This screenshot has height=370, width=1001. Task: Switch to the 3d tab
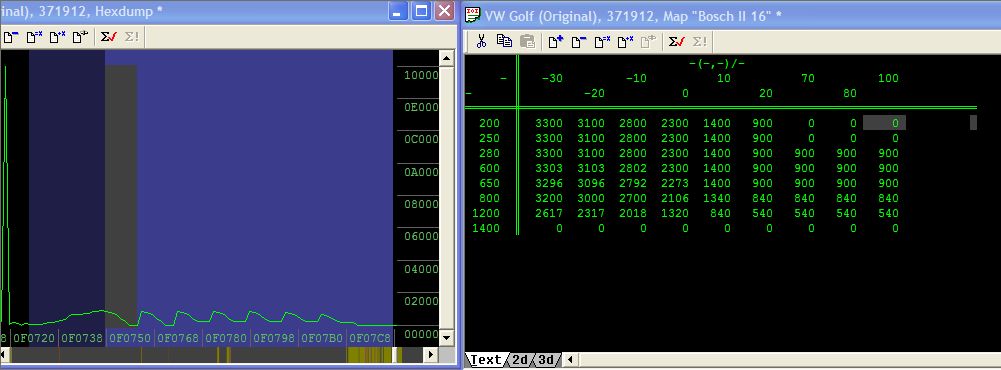coord(545,360)
